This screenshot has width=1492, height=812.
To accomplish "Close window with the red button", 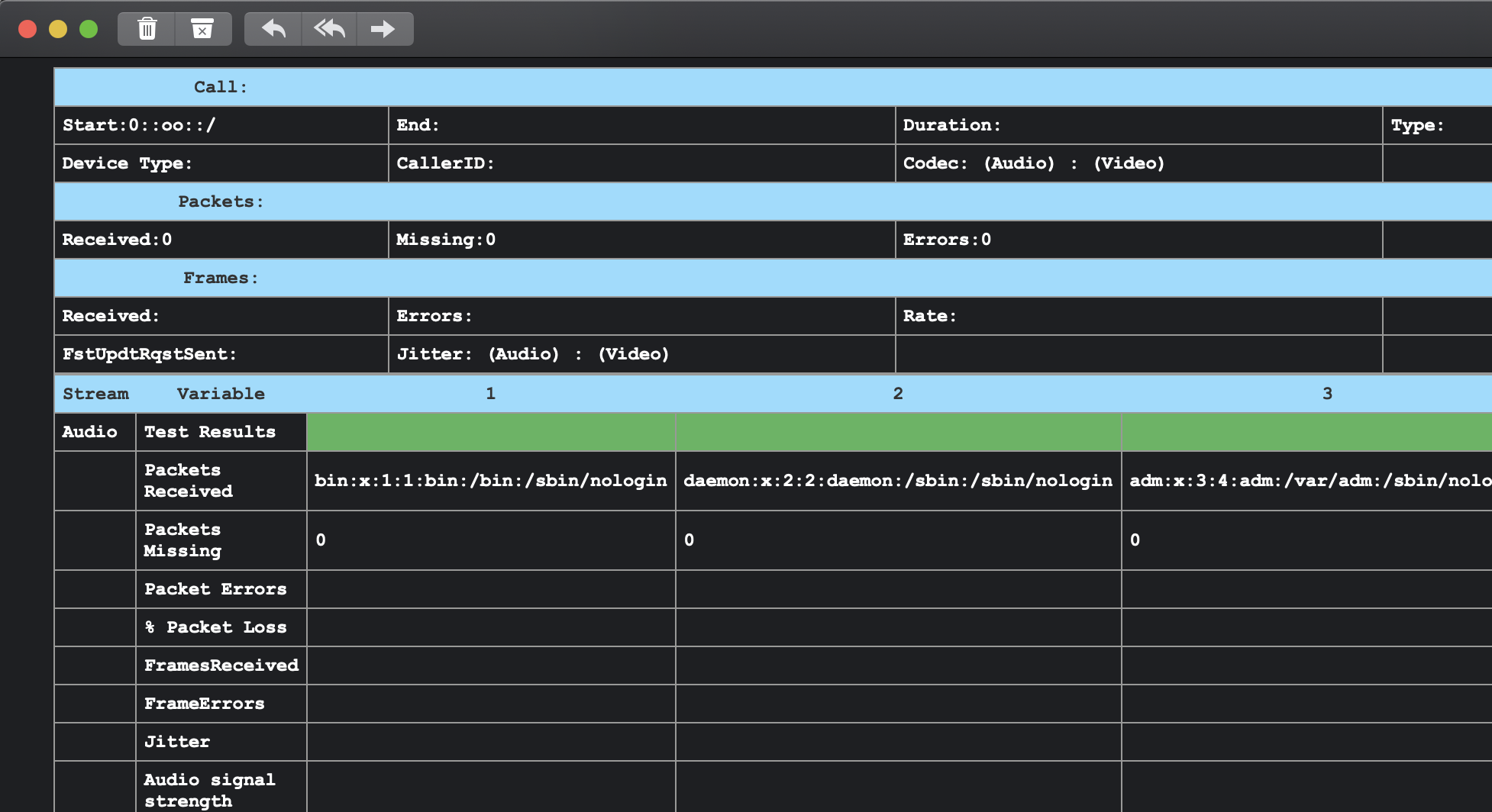I will pos(27,29).
